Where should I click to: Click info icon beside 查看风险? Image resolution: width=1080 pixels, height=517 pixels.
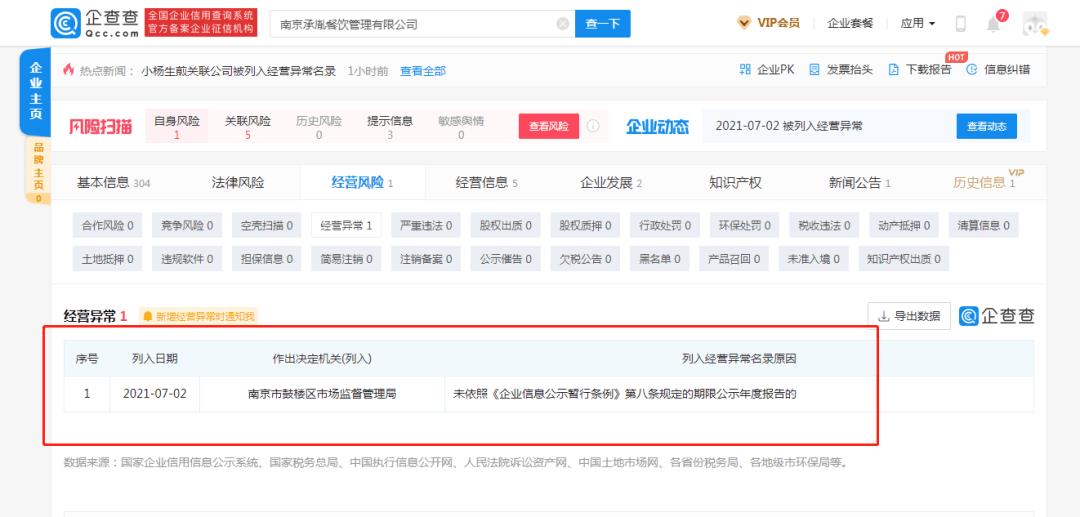[593, 126]
